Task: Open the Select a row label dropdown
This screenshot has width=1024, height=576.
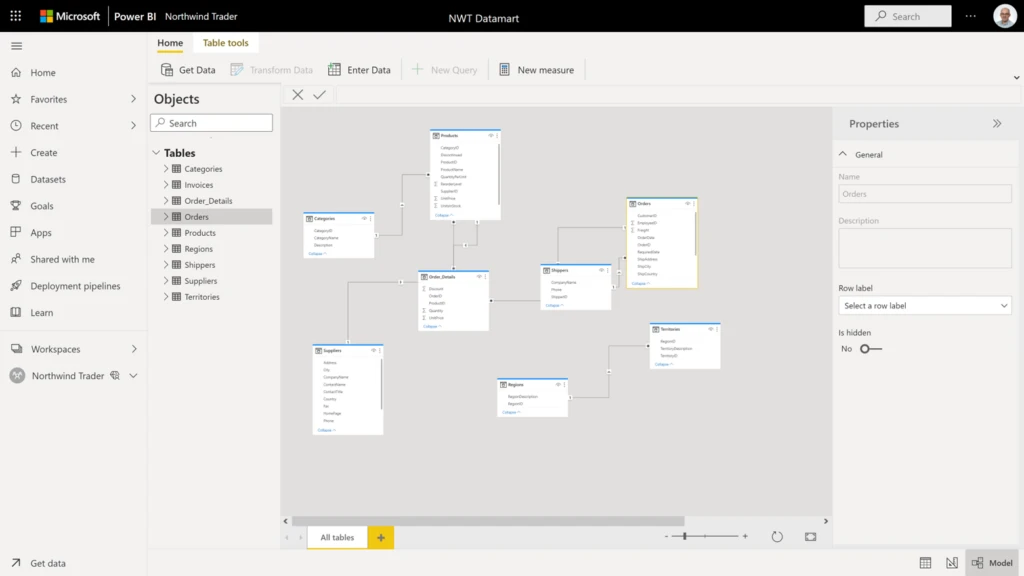Action: pos(924,305)
